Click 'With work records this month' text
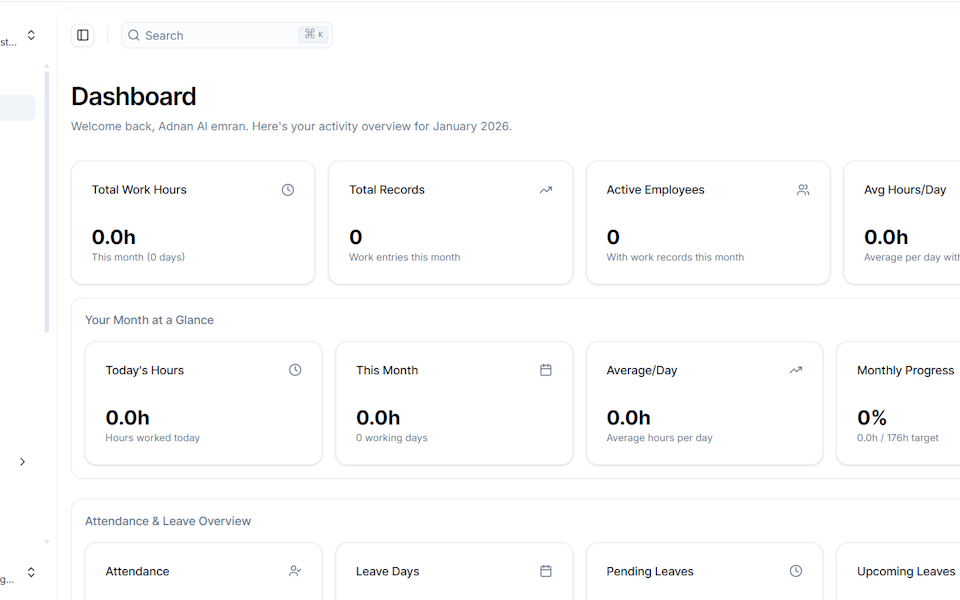 click(x=675, y=257)
